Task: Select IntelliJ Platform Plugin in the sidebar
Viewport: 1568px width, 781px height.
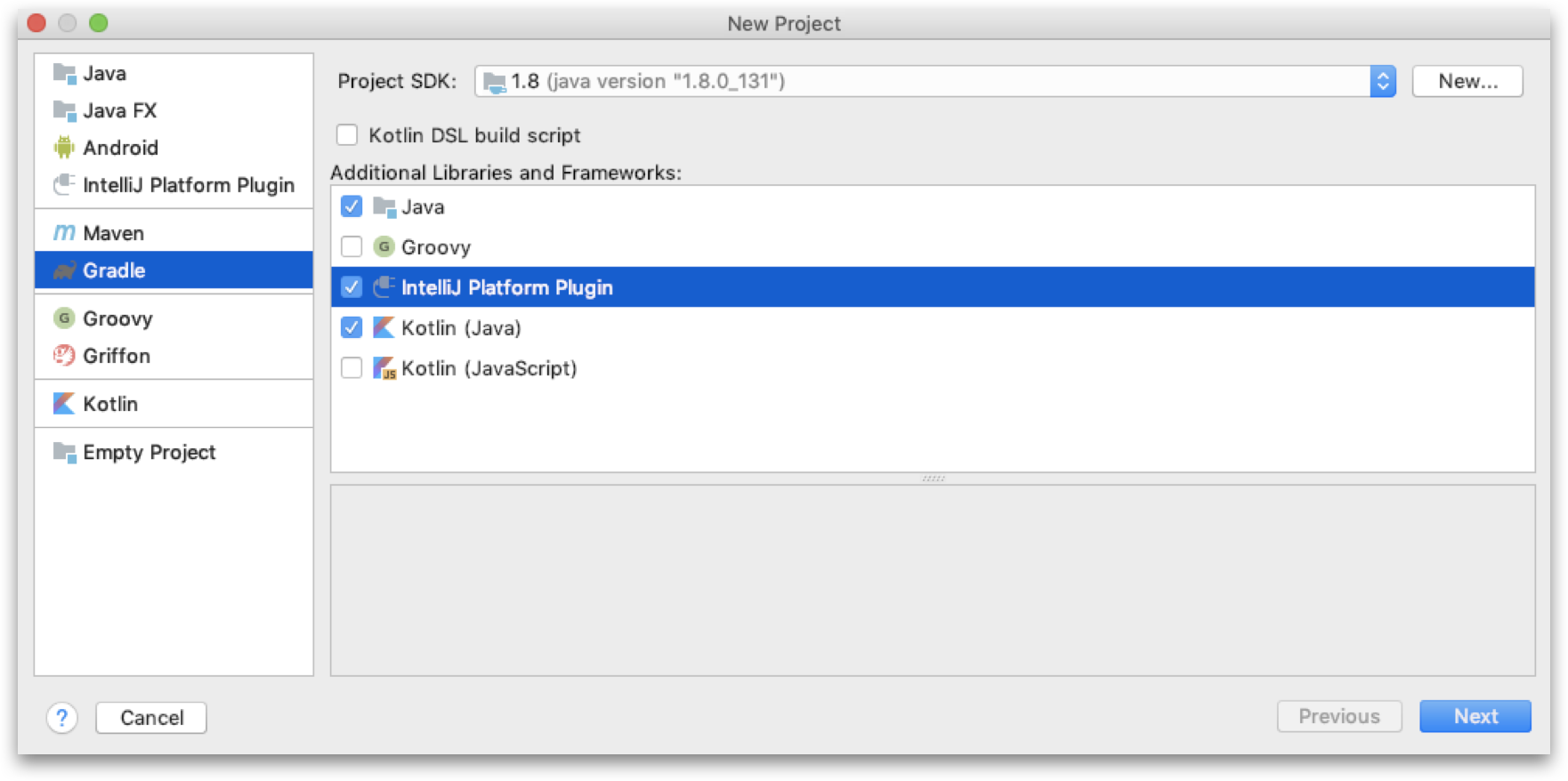Action: coord(174,185)
